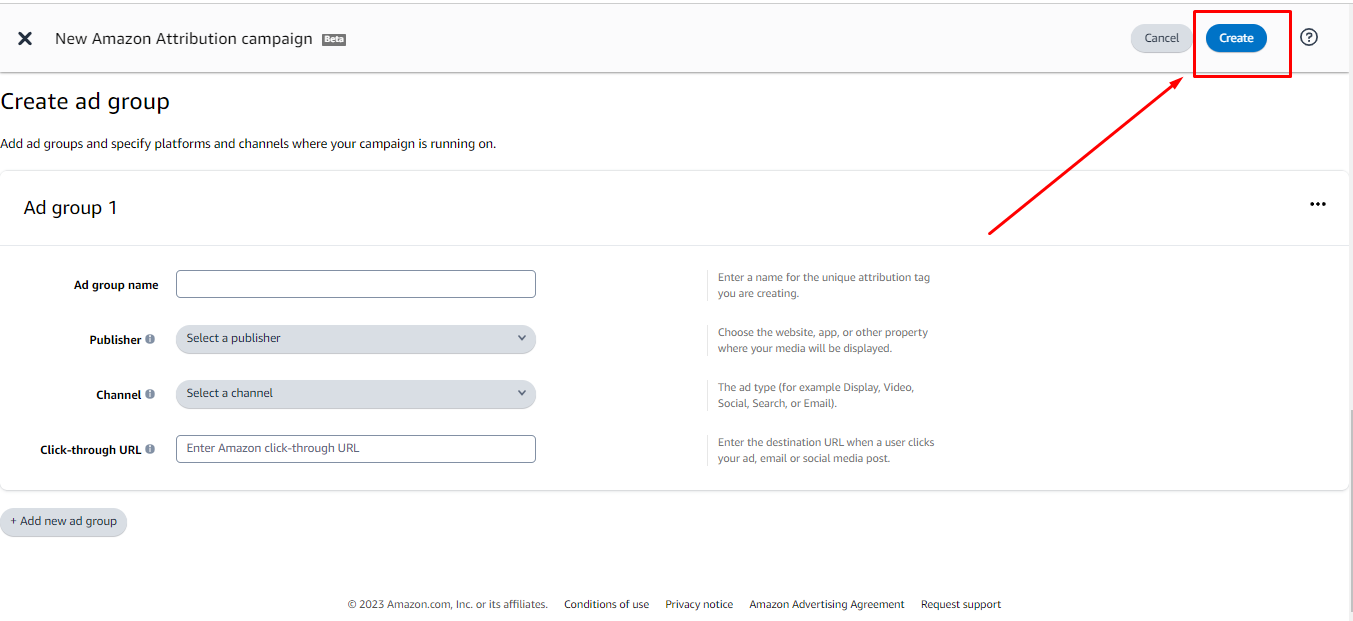Open Amazon Advertising Agreement link

[x=827, y=604]
